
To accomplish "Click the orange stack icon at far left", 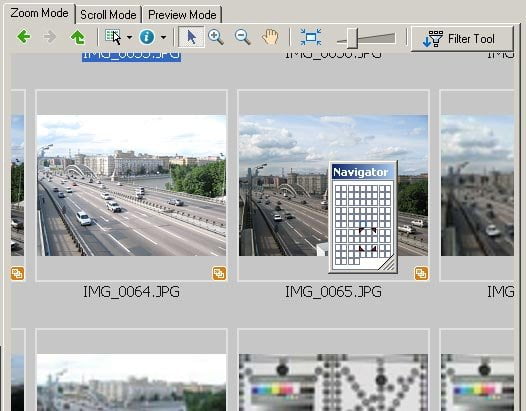I will coord(17,273).
